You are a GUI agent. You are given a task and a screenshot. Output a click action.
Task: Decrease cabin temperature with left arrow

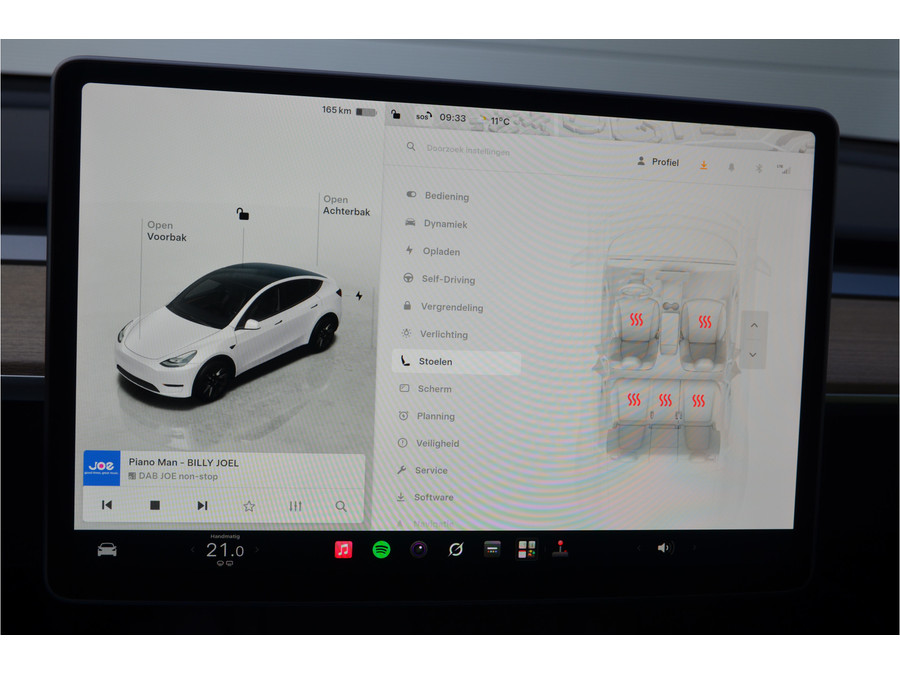tap(192, 550)
